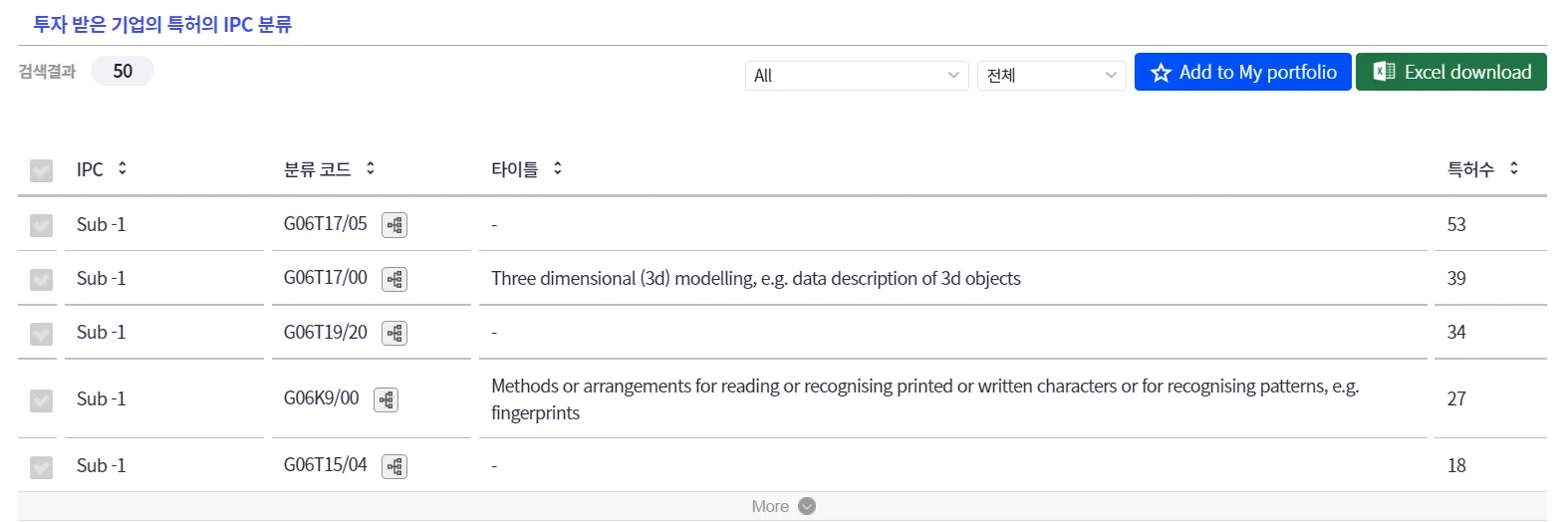
Task: Toggle the select-all checkbox in table header
Action: pyautogui.click(x=41, y=170)
